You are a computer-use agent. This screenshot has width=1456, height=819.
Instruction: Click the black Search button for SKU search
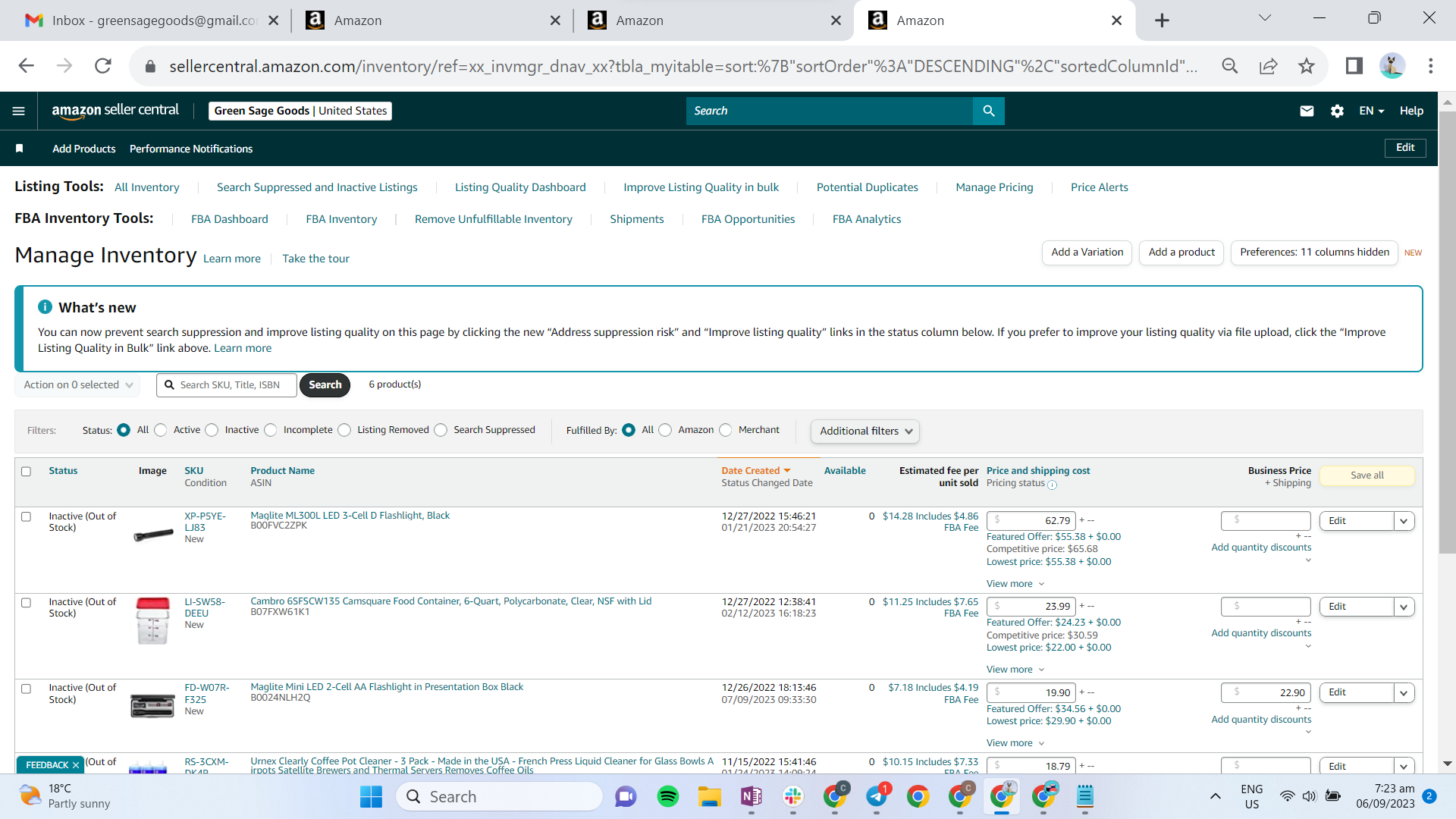tap(325, 385)
